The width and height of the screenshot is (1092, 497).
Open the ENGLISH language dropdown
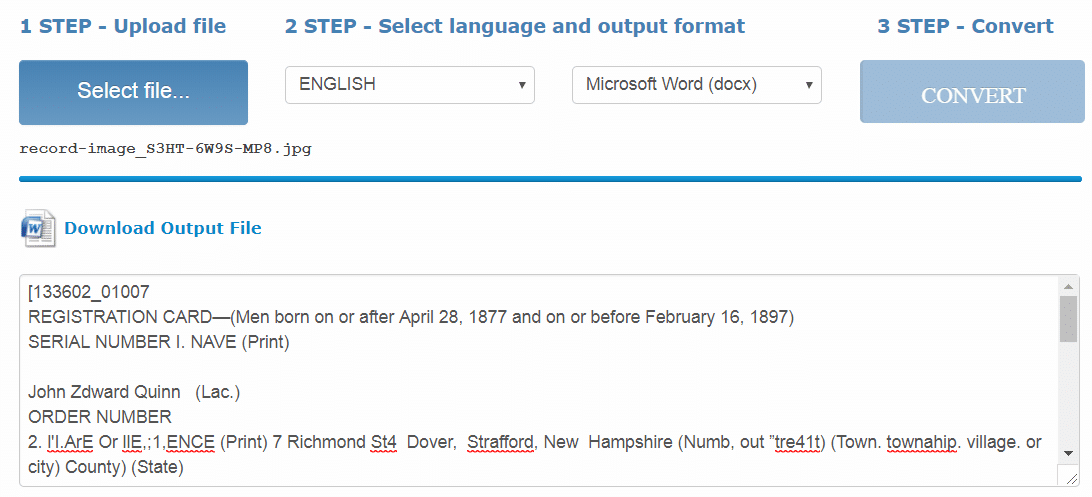click(x=410, y=85)
